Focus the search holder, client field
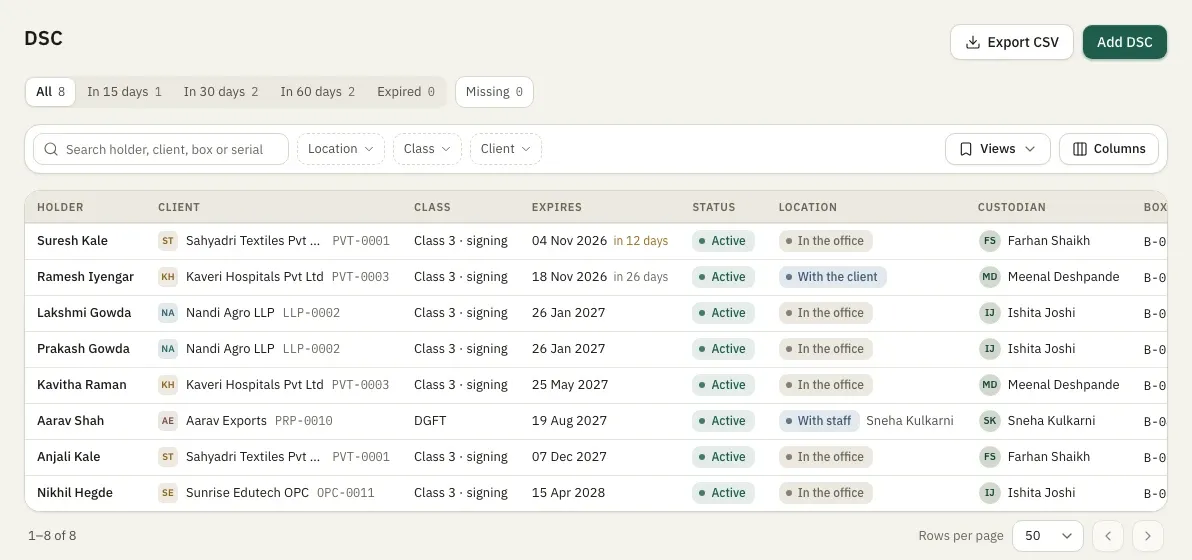Viewport: 1192px width, 560px height. [161, 149]
